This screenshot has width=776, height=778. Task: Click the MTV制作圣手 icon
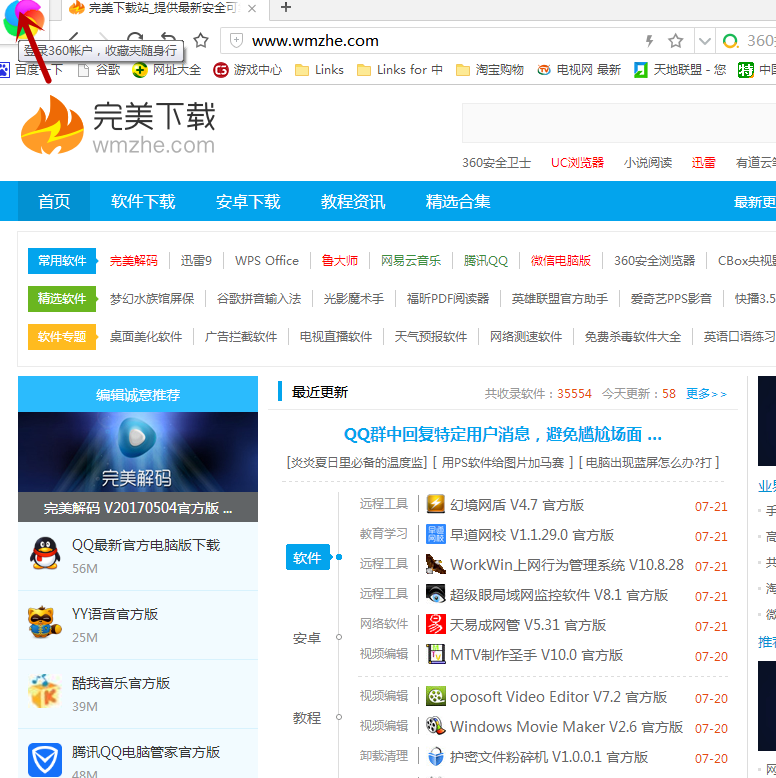(436, 654)
